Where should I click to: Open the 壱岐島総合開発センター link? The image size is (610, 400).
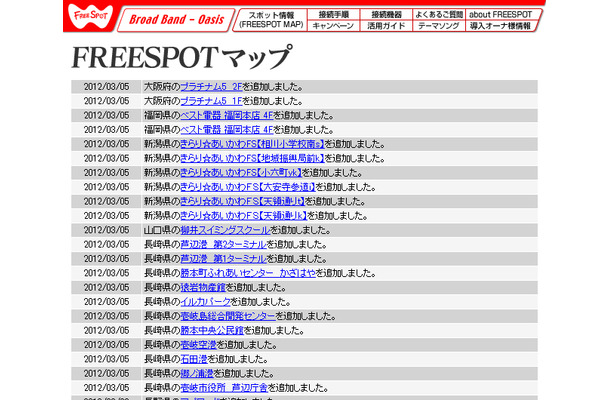pos(228,316)
